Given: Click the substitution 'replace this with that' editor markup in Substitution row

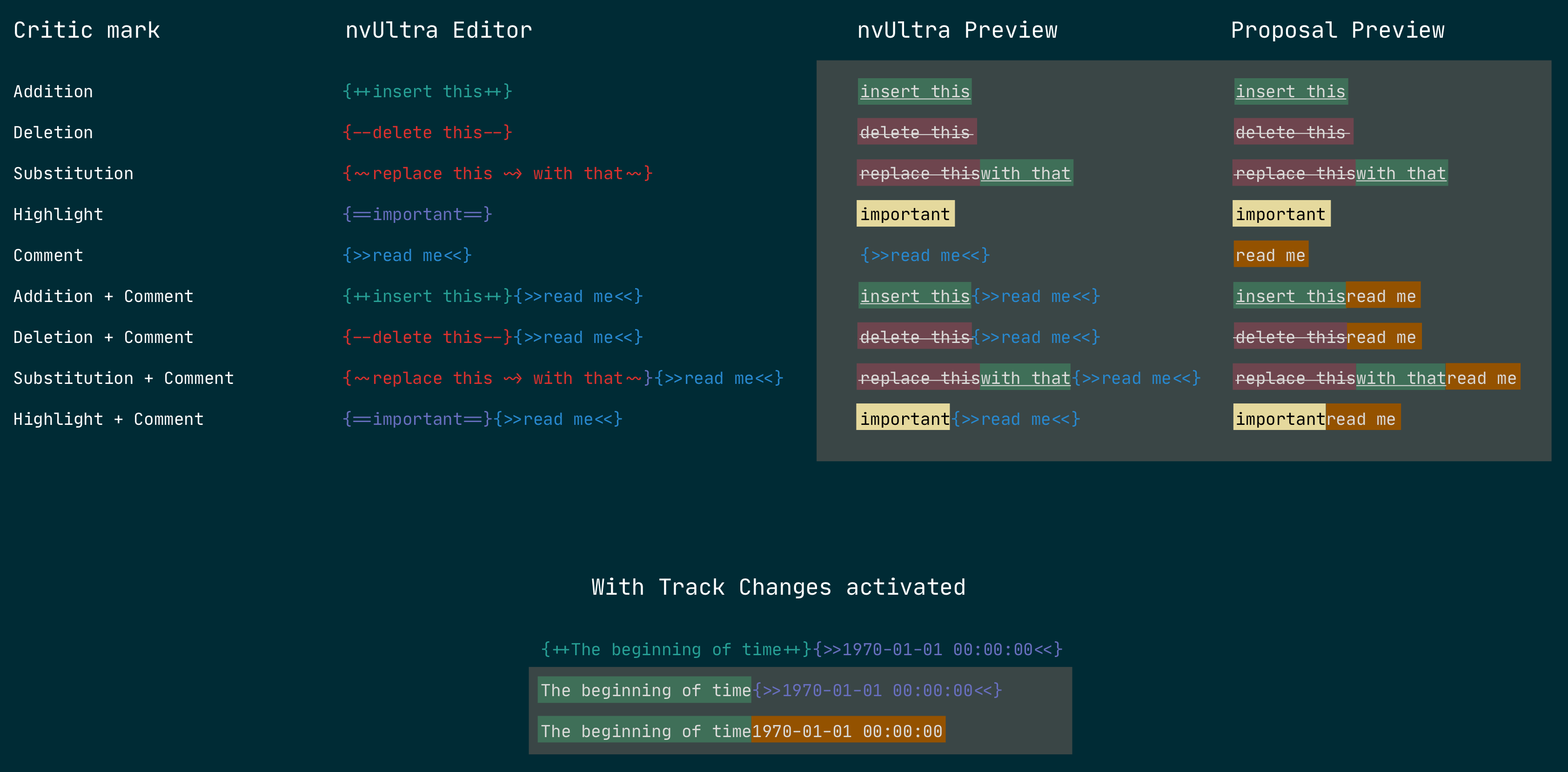Looking at the screenshot, I should (x=497, y=174).
